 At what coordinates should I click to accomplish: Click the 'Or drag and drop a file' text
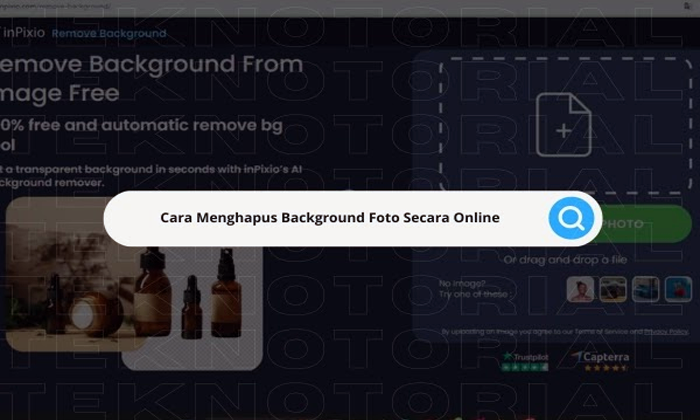pyautogui.click(x=565, y=260)
